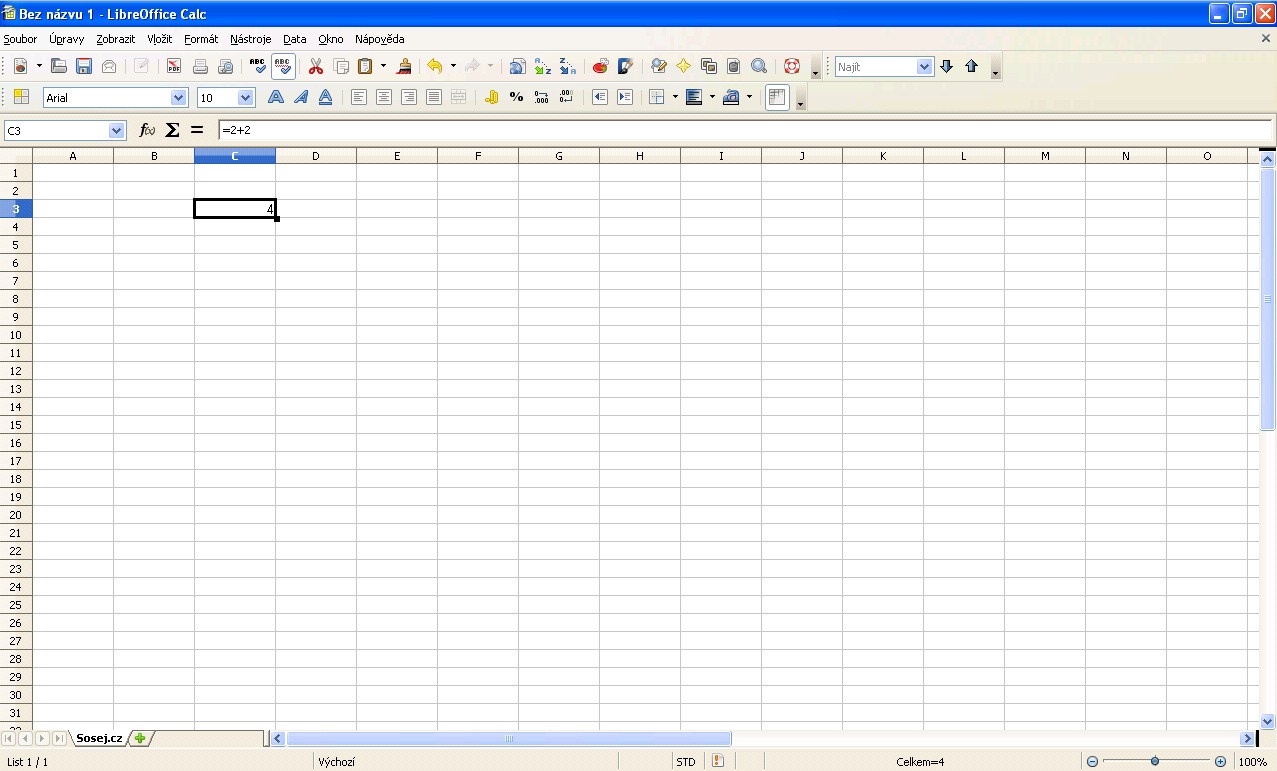Open the Paste options dropdown arrow
This screenshot has width=1277, height=771.
click(x=383, y=67)
